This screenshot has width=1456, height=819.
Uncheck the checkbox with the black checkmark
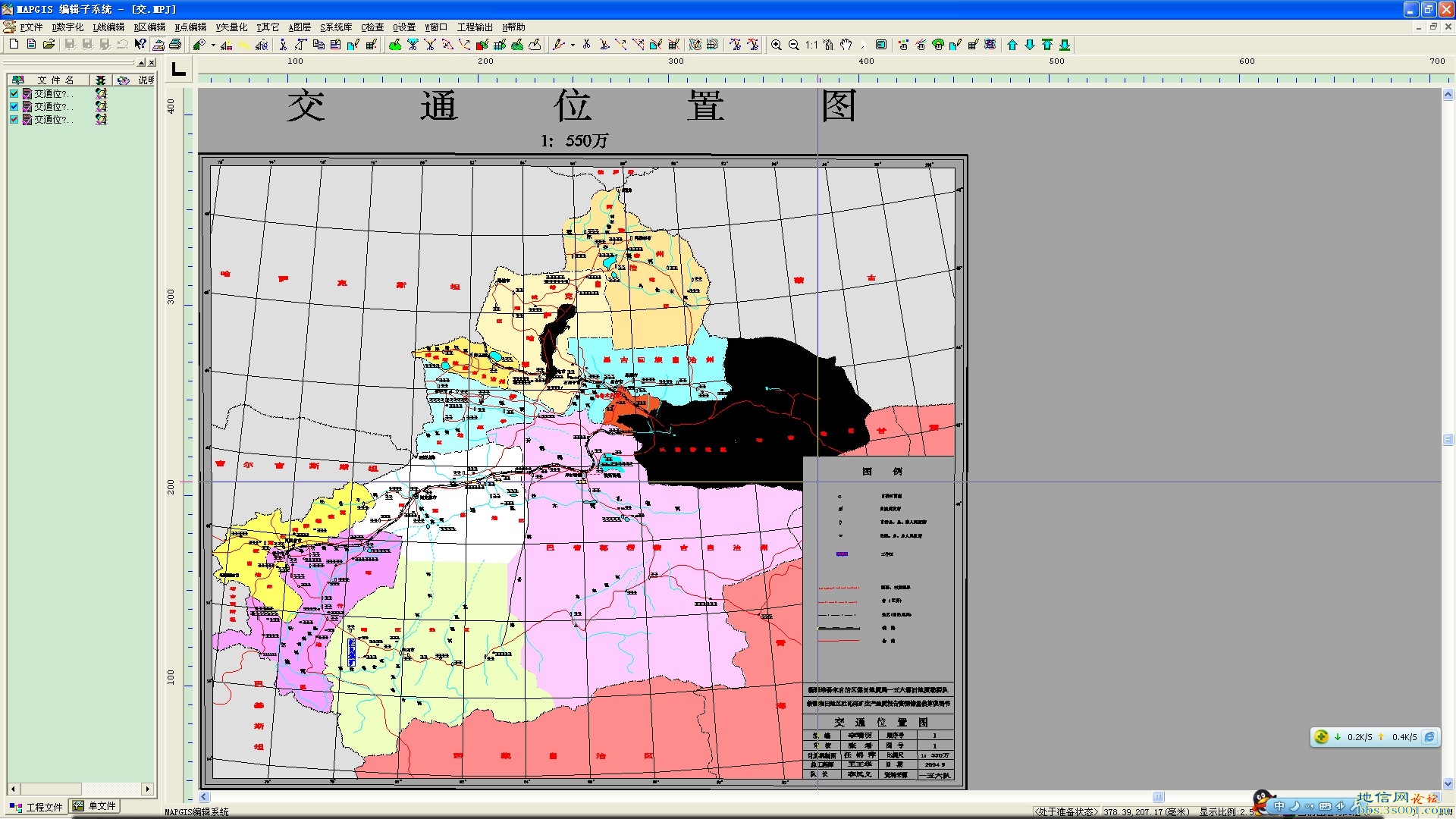coord(14,93)
